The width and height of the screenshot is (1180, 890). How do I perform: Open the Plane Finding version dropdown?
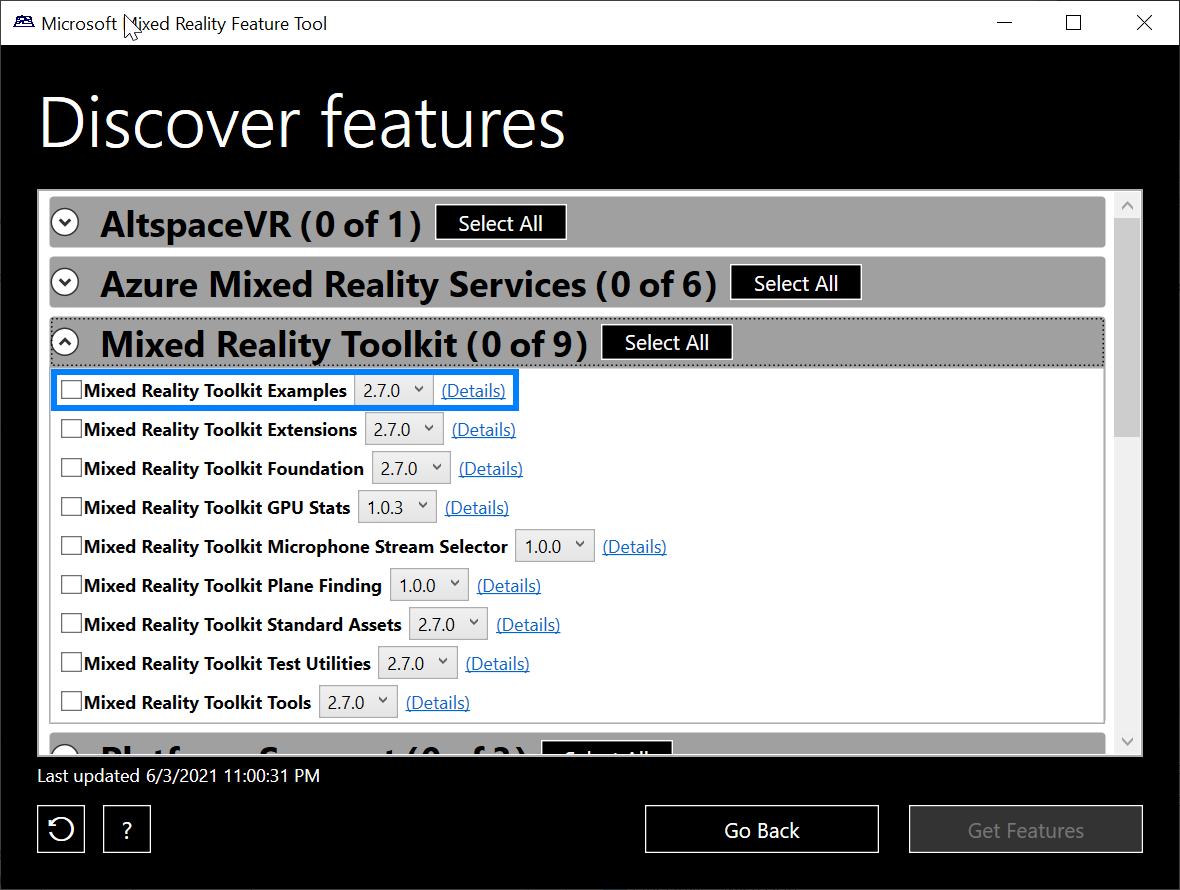tap(429, 584)
